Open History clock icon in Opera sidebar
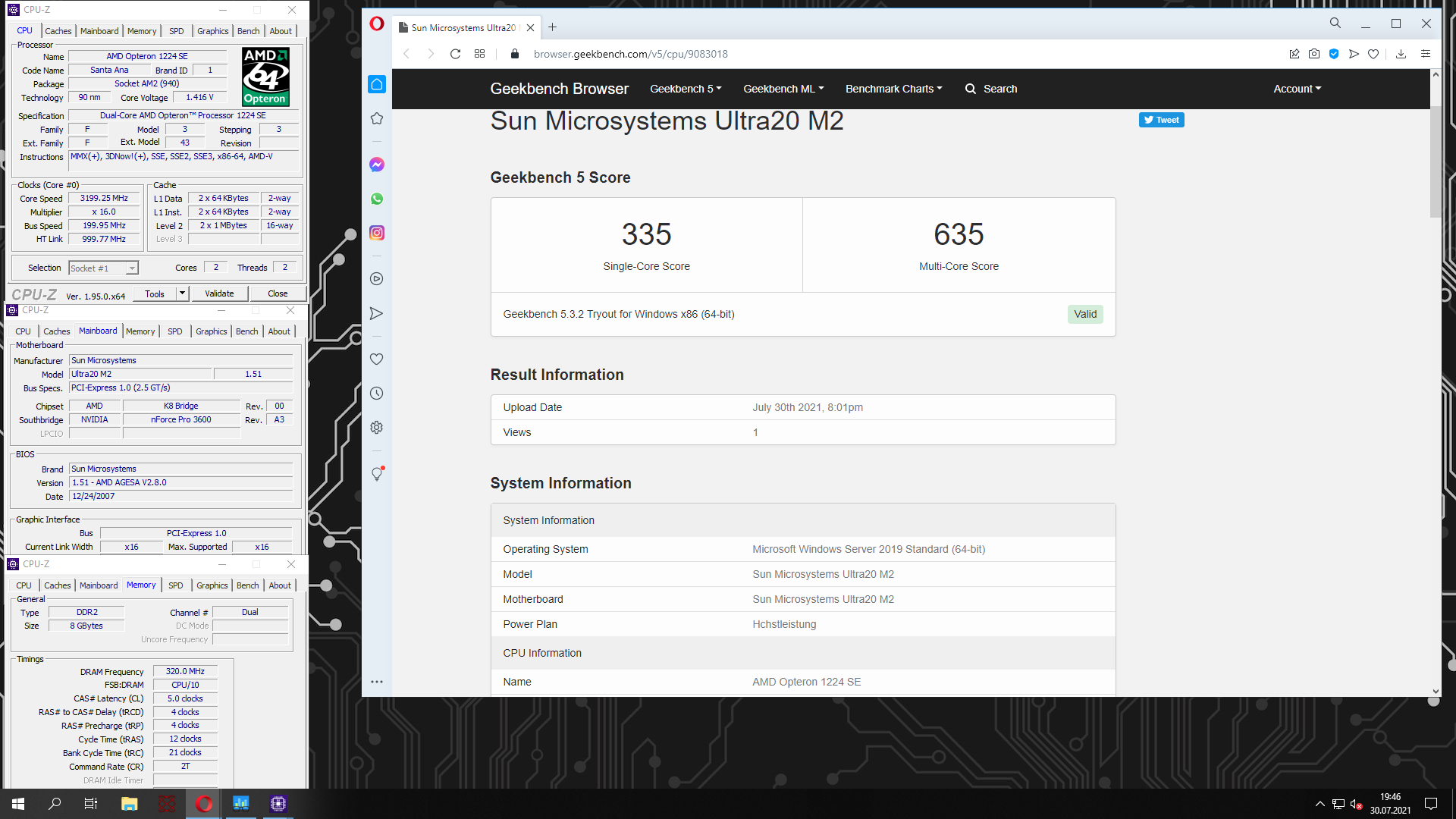Image resolution: width=1456 pixels, height=819 pixels. click(377, 393)
